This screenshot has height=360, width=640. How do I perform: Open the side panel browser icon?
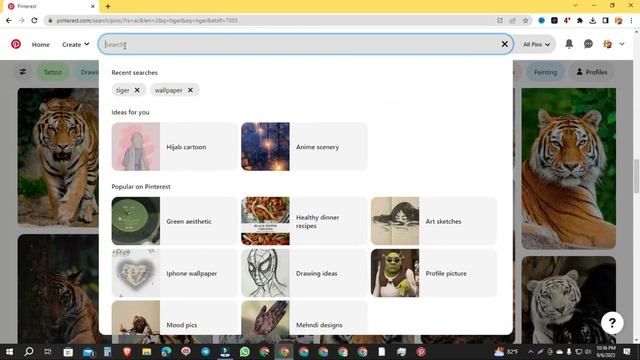click(x=605, y=20)
